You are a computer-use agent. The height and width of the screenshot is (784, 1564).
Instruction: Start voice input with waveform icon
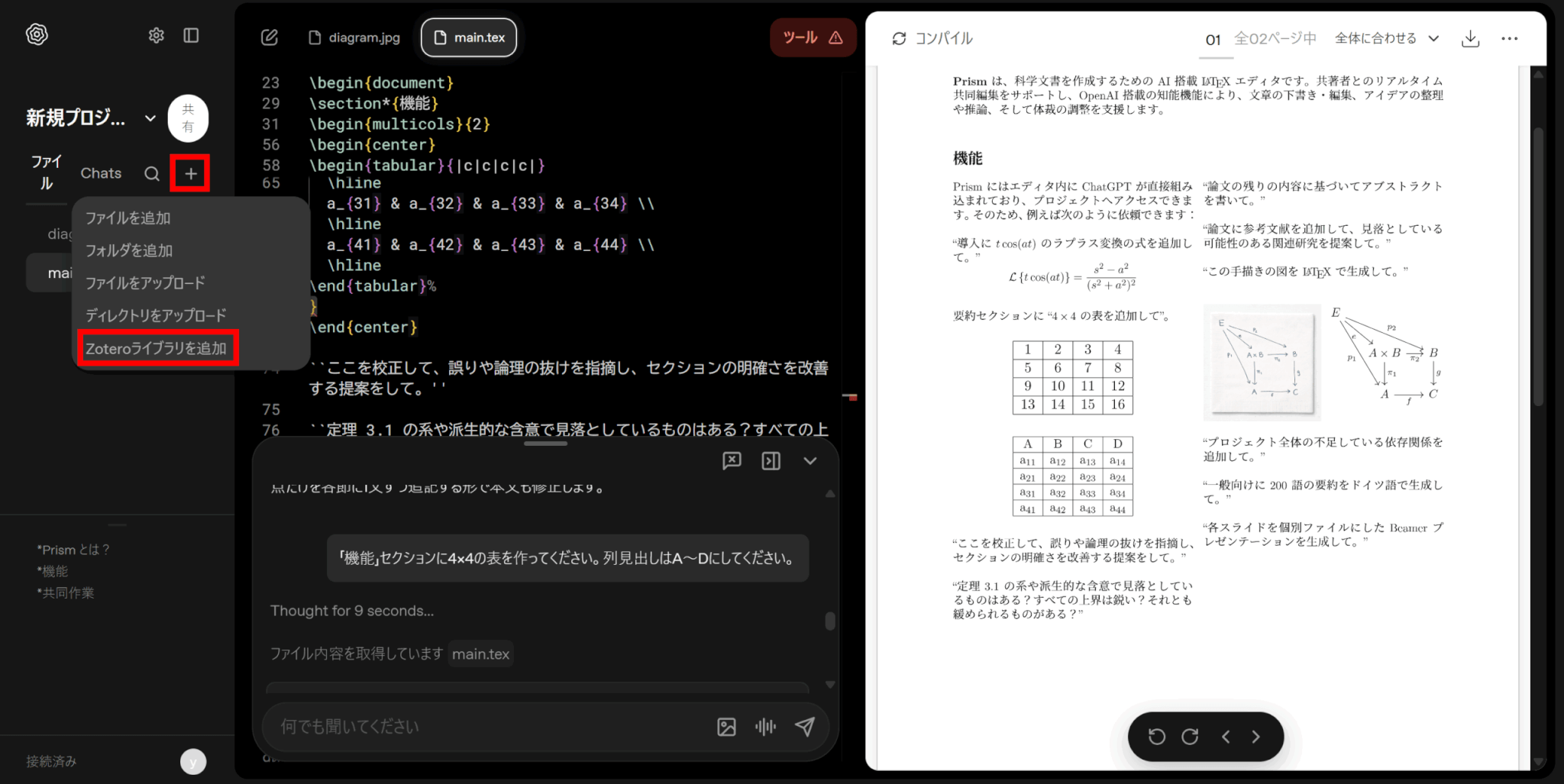pos(765,727)
